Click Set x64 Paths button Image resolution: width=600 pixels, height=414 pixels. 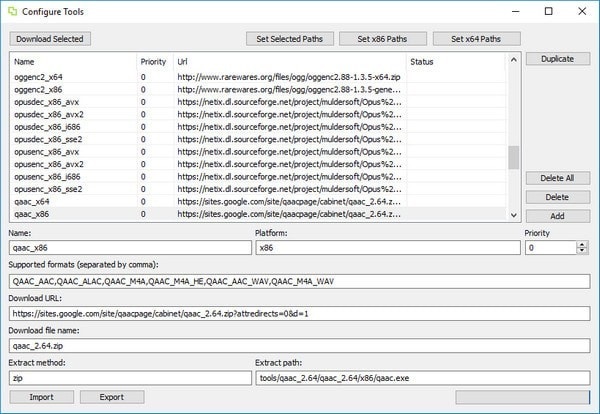tap(476, 39)
